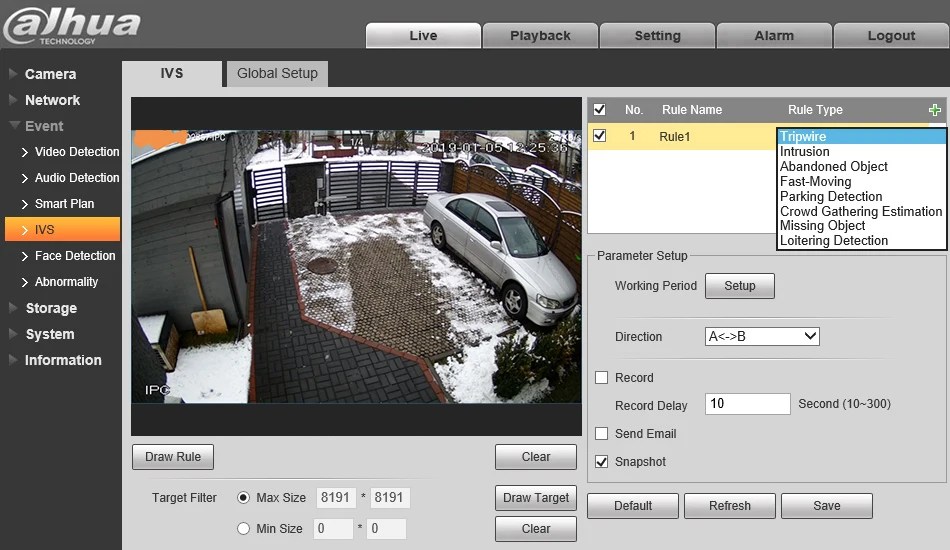Click the Rule Name column header

692,110
